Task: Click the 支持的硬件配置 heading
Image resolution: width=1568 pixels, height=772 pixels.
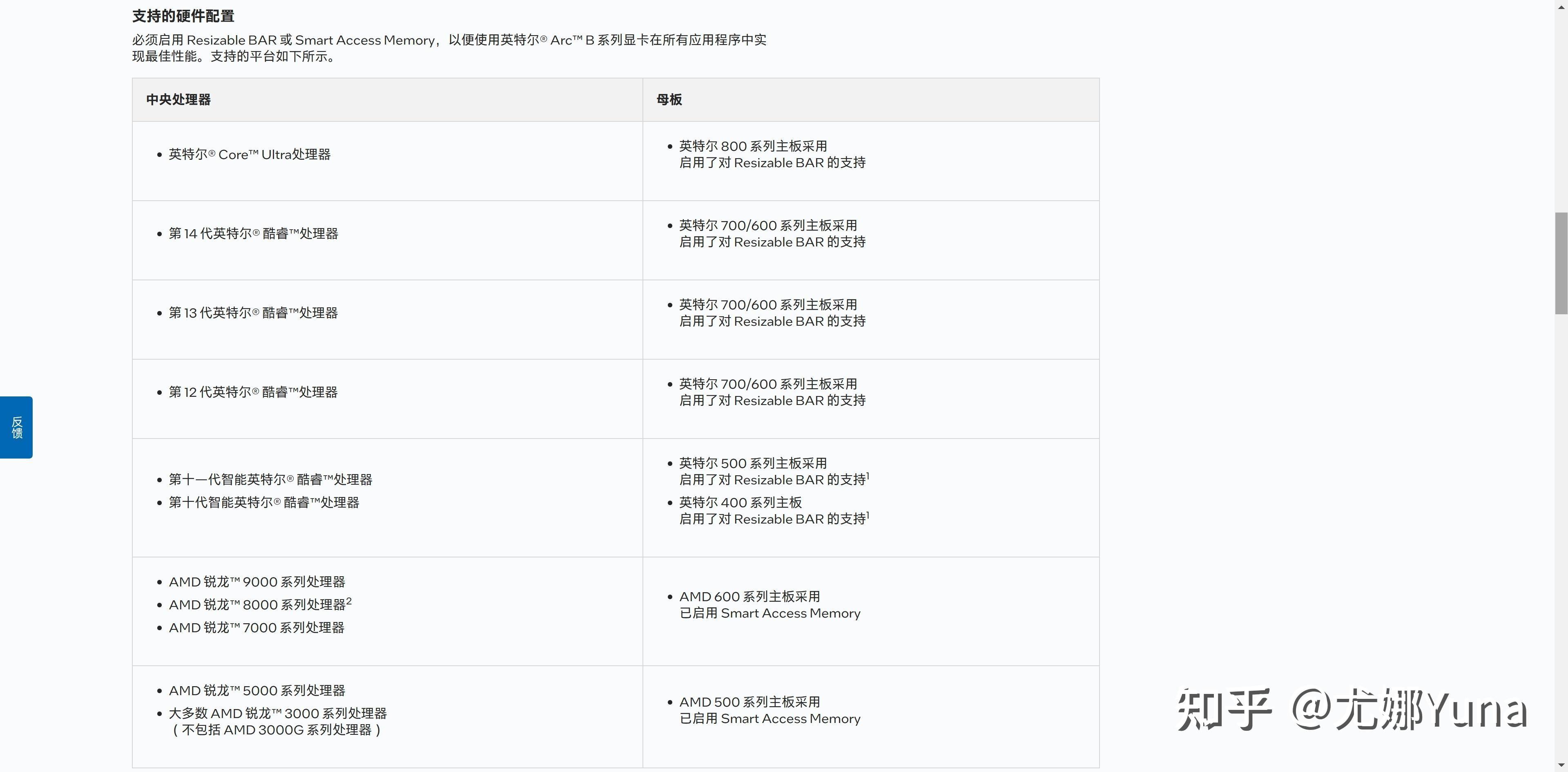Action: (183, 16)
